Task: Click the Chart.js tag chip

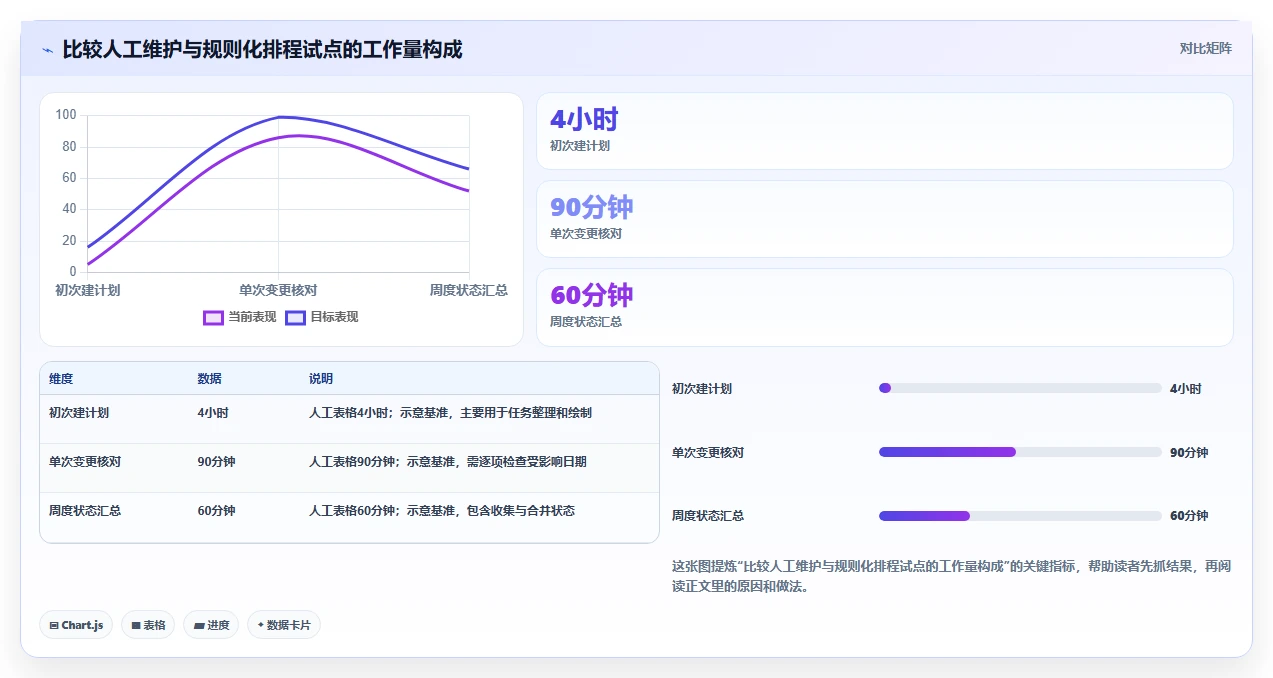Action: 77,625
